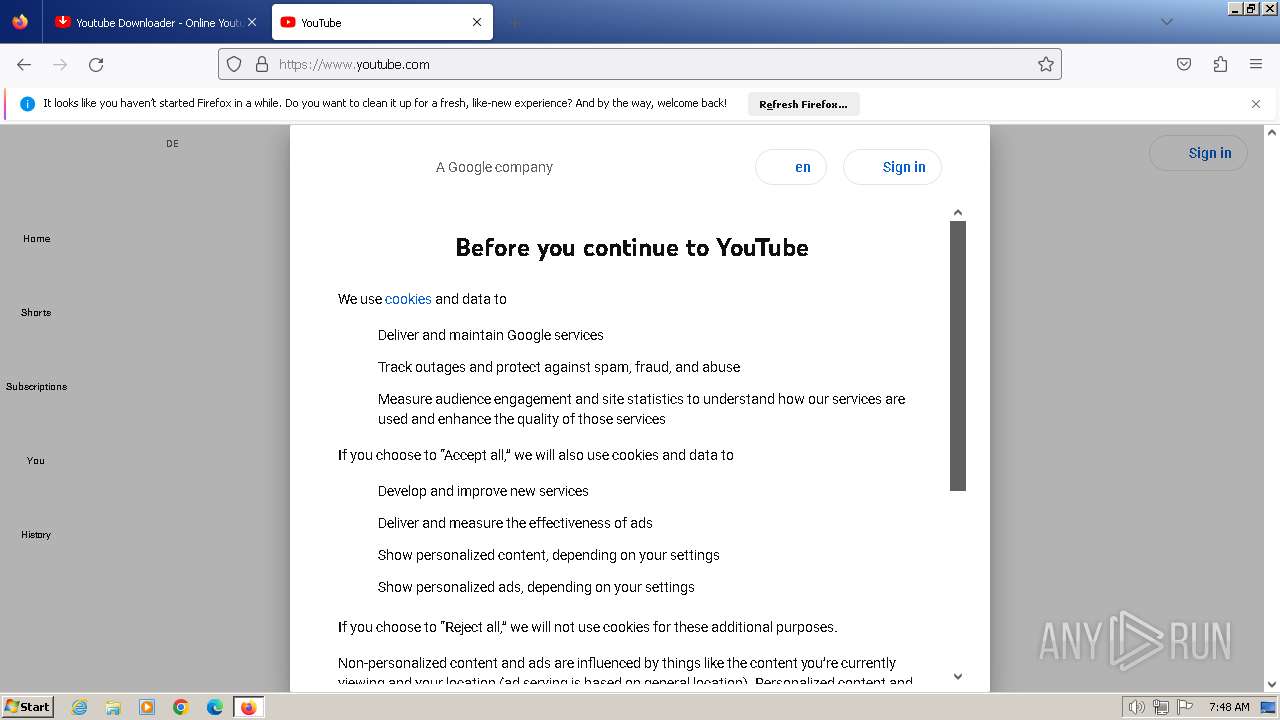Viewport: 1280px width, 720px height.
Task: Dismiss the Firefox notification bar
Action: pyautogui.click(x=1256, y=104)
